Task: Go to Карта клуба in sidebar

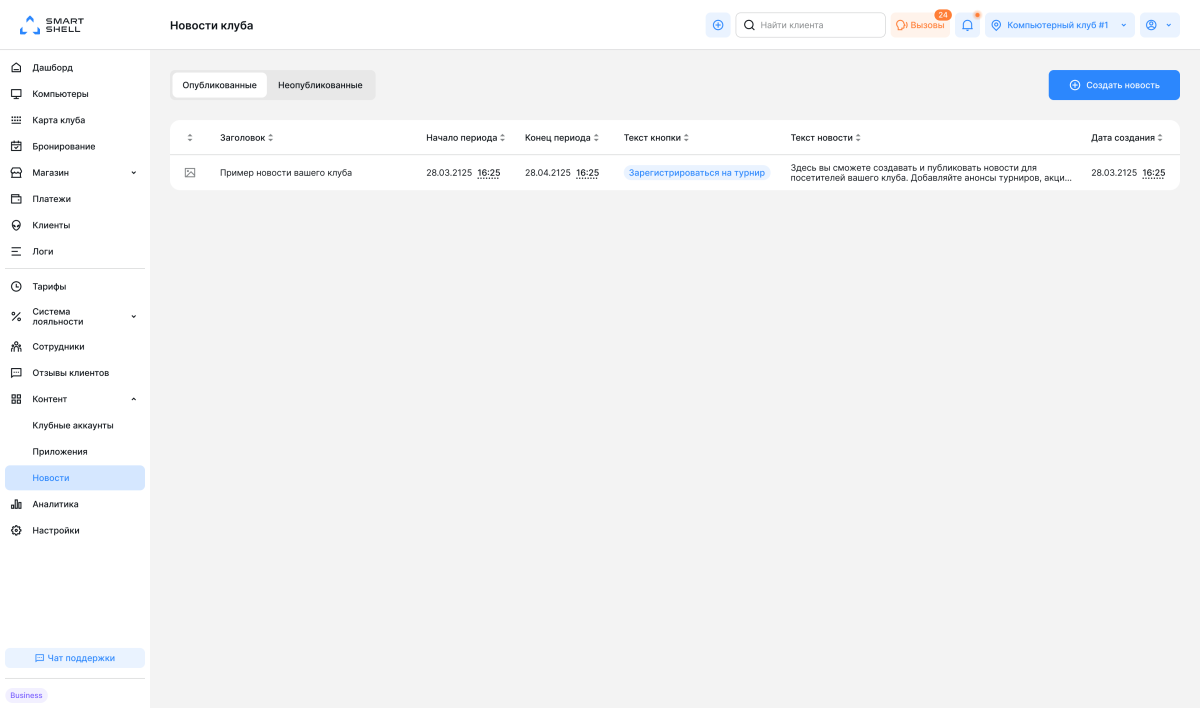Action: click(x=58, y=120)
